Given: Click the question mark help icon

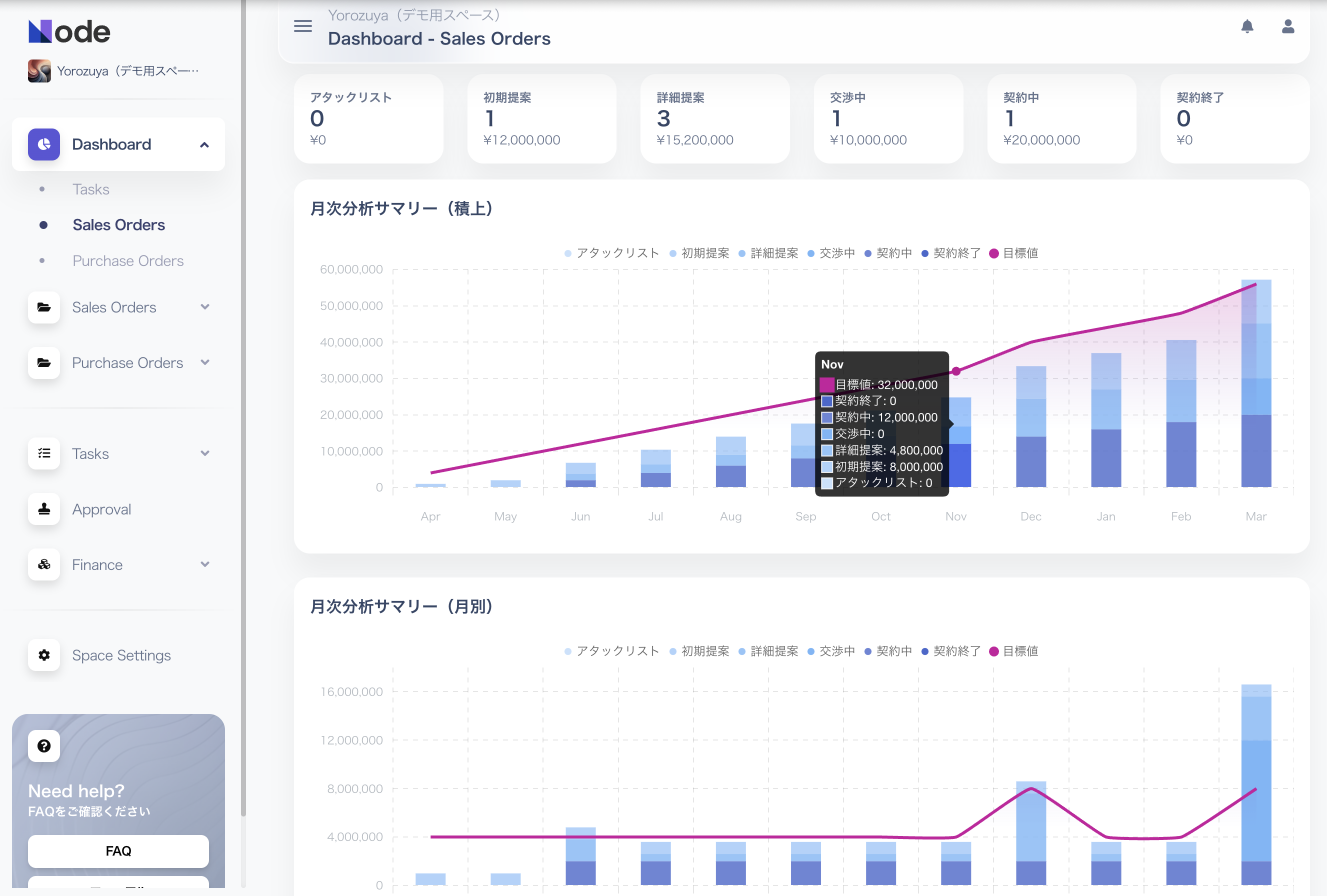Looking at the screenshot, I should coord(44,746).
